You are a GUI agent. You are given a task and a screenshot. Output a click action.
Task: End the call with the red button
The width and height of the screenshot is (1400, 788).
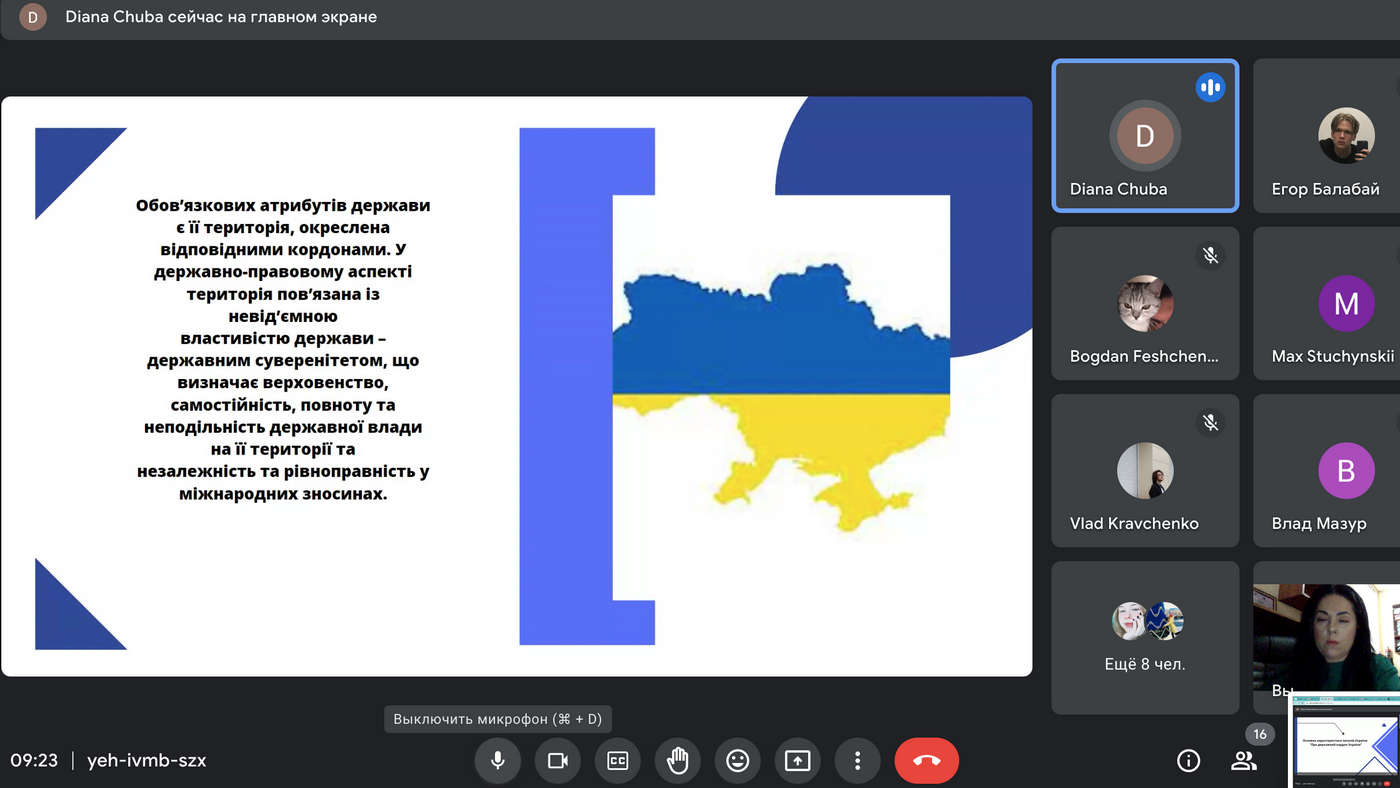coord(926,761)
